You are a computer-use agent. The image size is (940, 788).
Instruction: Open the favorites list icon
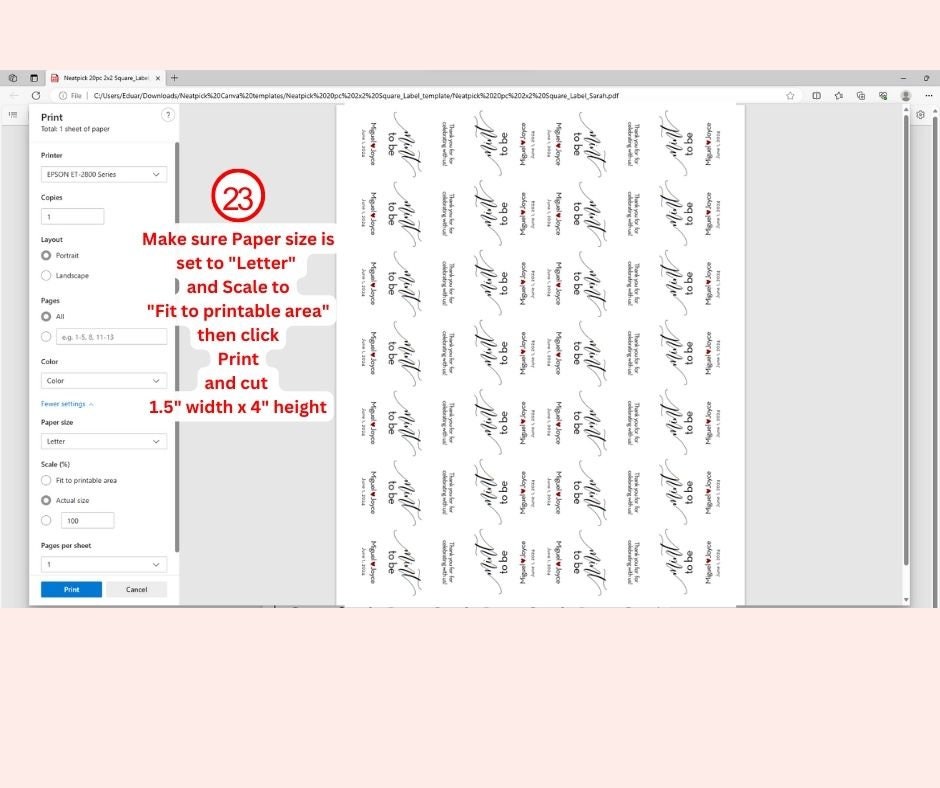click(x=839, y=95)
